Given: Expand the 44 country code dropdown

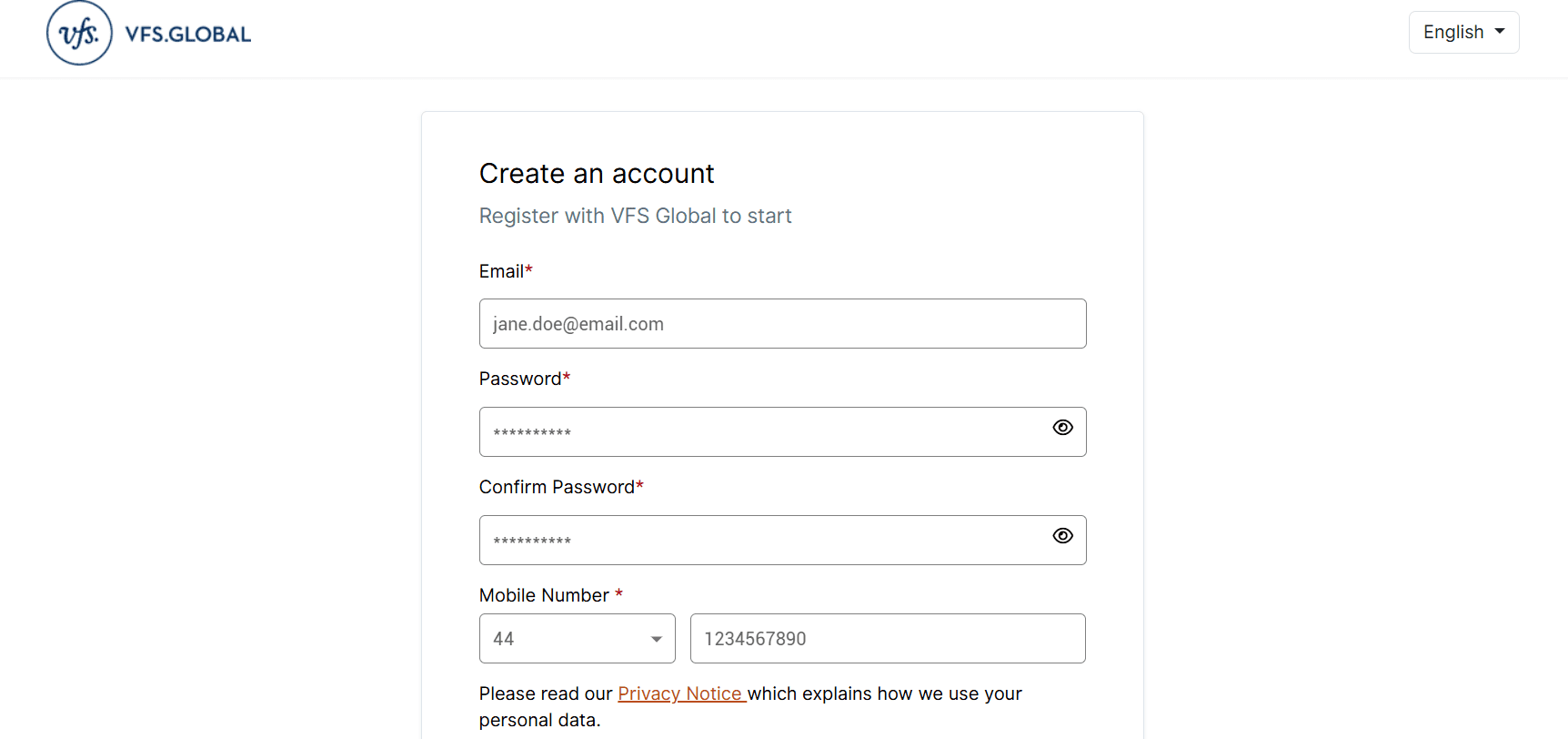Looking at the screenshot, I should [577, 639].
